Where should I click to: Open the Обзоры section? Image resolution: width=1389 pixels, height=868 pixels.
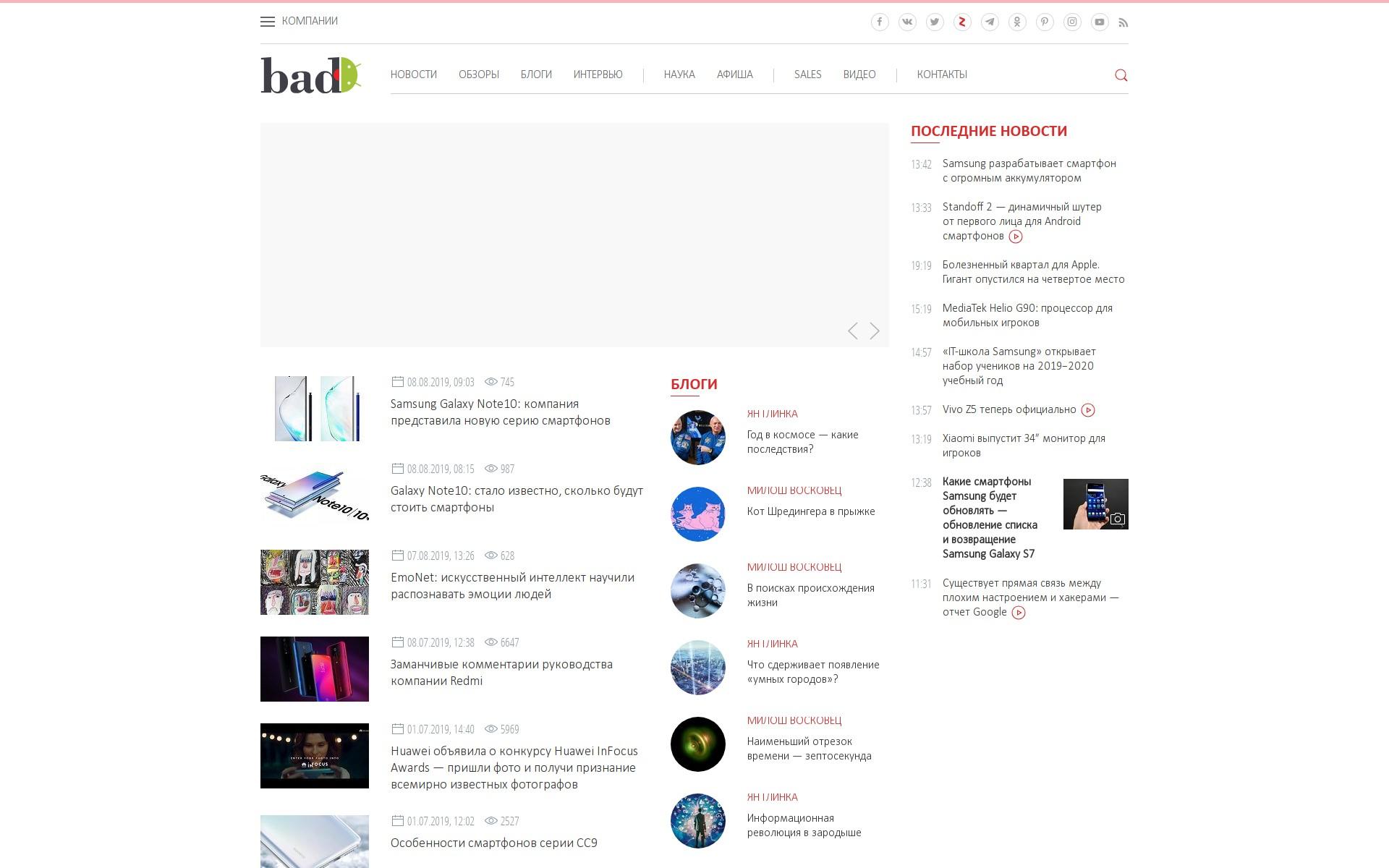(479, 75)
